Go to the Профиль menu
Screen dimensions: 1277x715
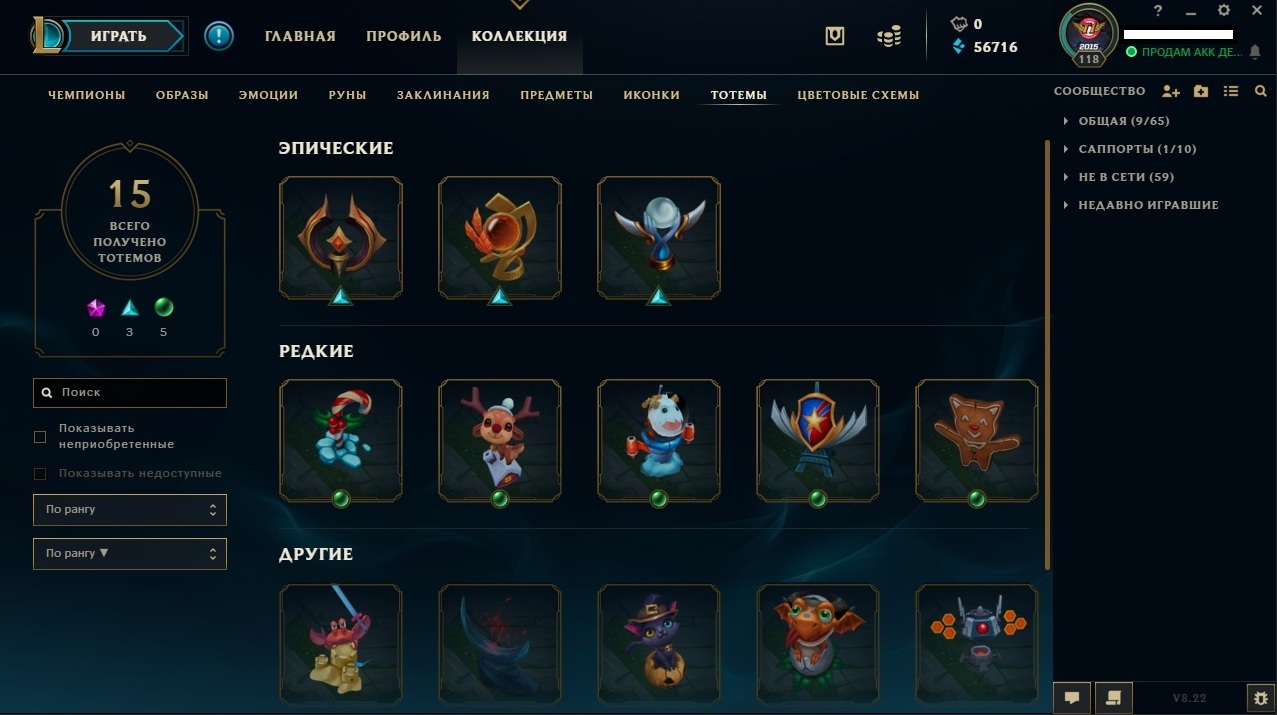[x=403, y=36]
